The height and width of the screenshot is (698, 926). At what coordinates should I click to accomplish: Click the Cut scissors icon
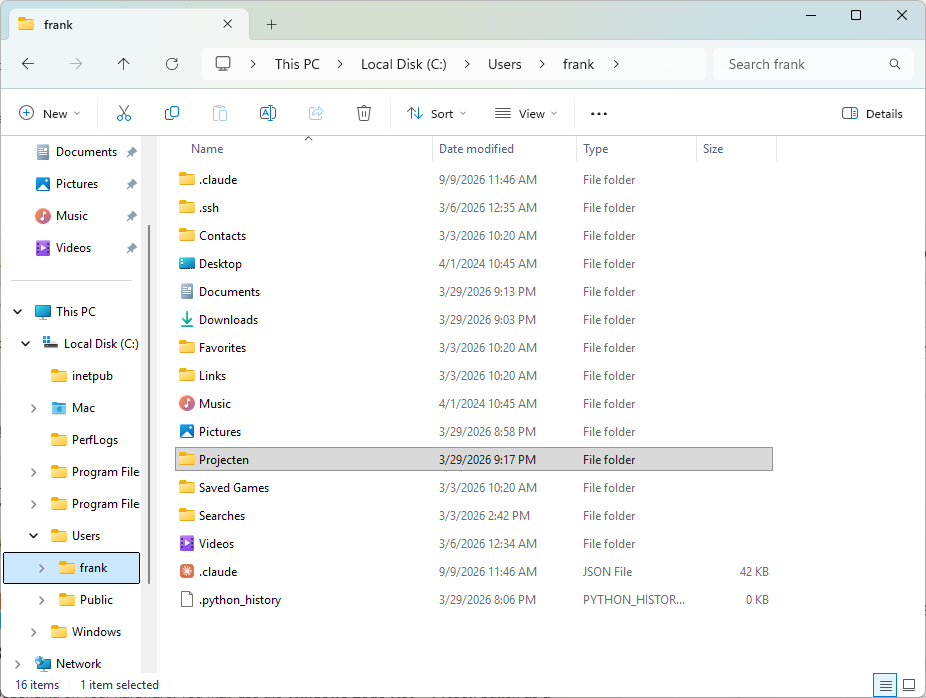tap(124, 113)
